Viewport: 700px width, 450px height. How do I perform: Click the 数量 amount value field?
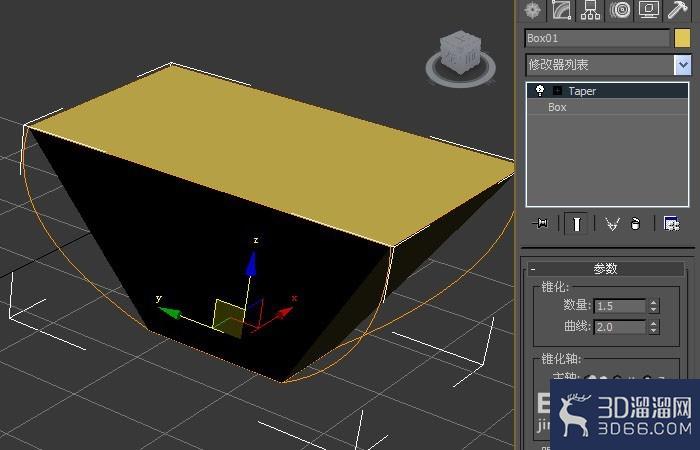(620, 306)
